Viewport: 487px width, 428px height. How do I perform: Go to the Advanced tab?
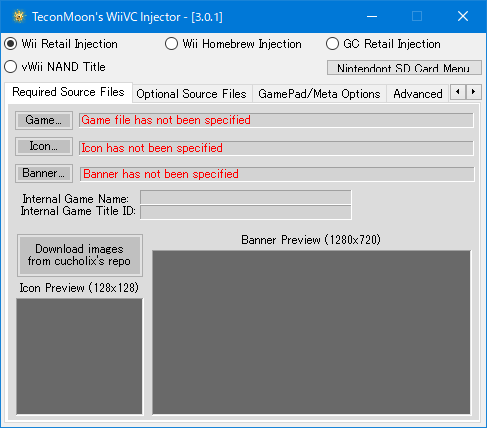point(418,94)
